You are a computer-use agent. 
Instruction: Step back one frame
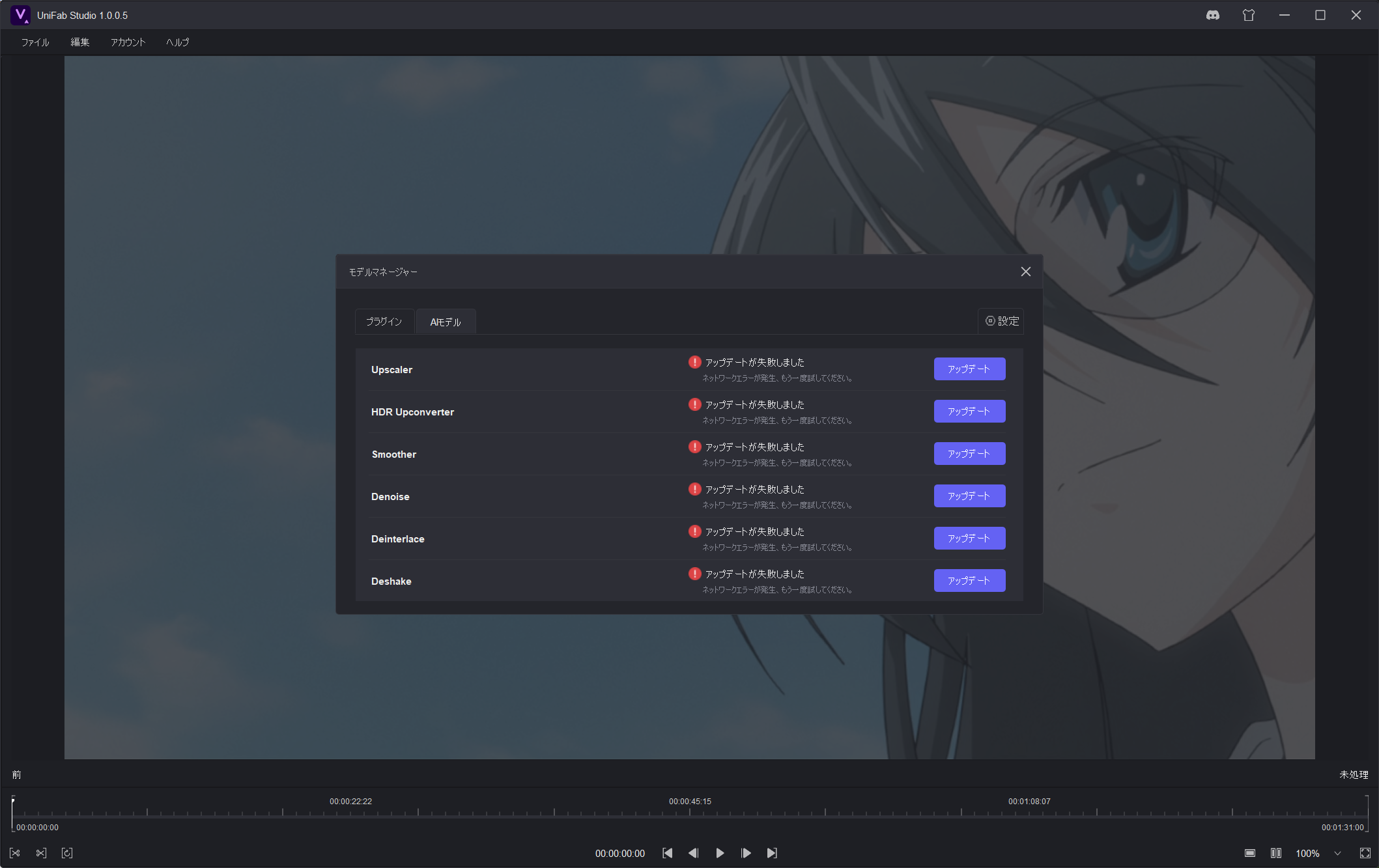click(x=694, y=853)
